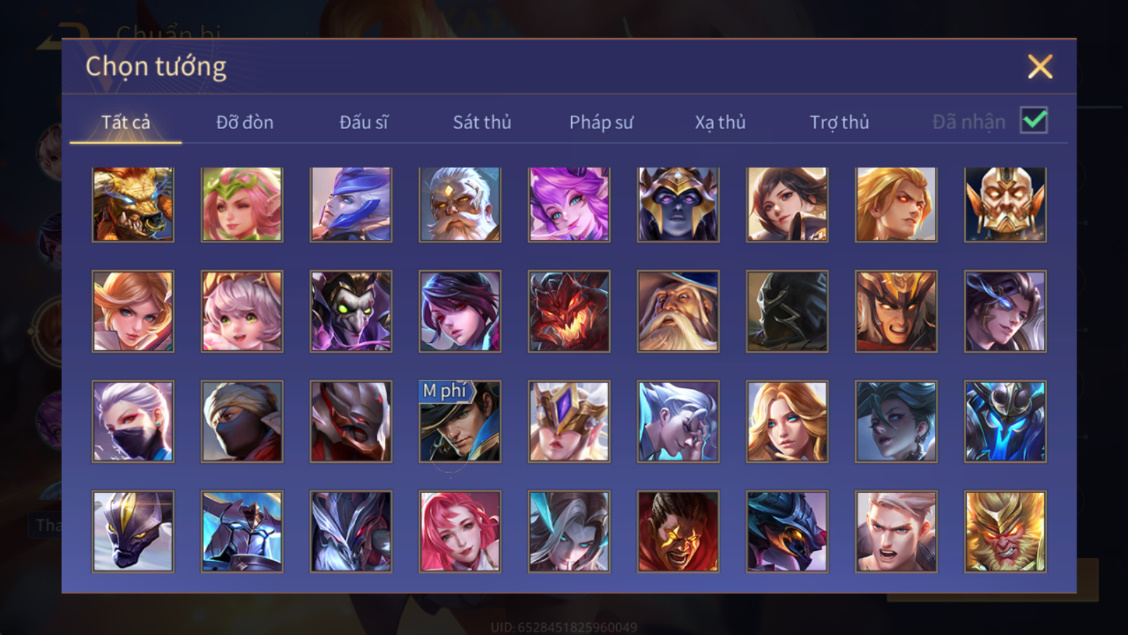The image size is (1128, 635).
Task: Pick the golden-helmet bearded warrior portrait
Action: pyautogui.click(x=1005, y=204)
